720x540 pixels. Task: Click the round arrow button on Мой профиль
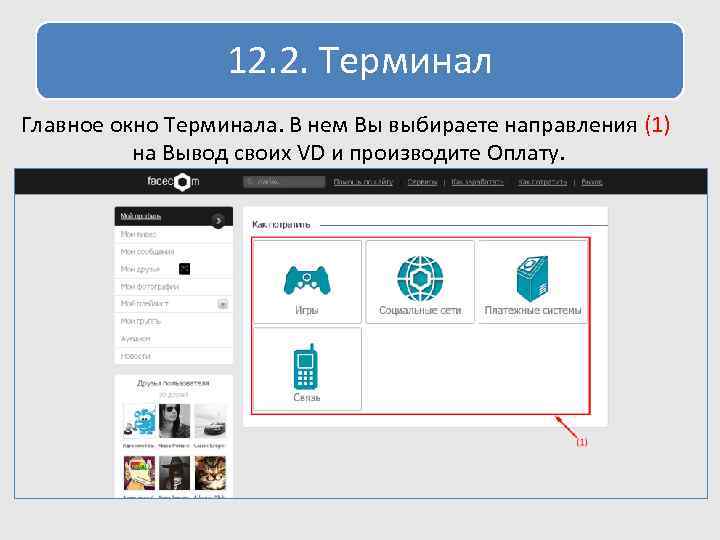(219, 221)
